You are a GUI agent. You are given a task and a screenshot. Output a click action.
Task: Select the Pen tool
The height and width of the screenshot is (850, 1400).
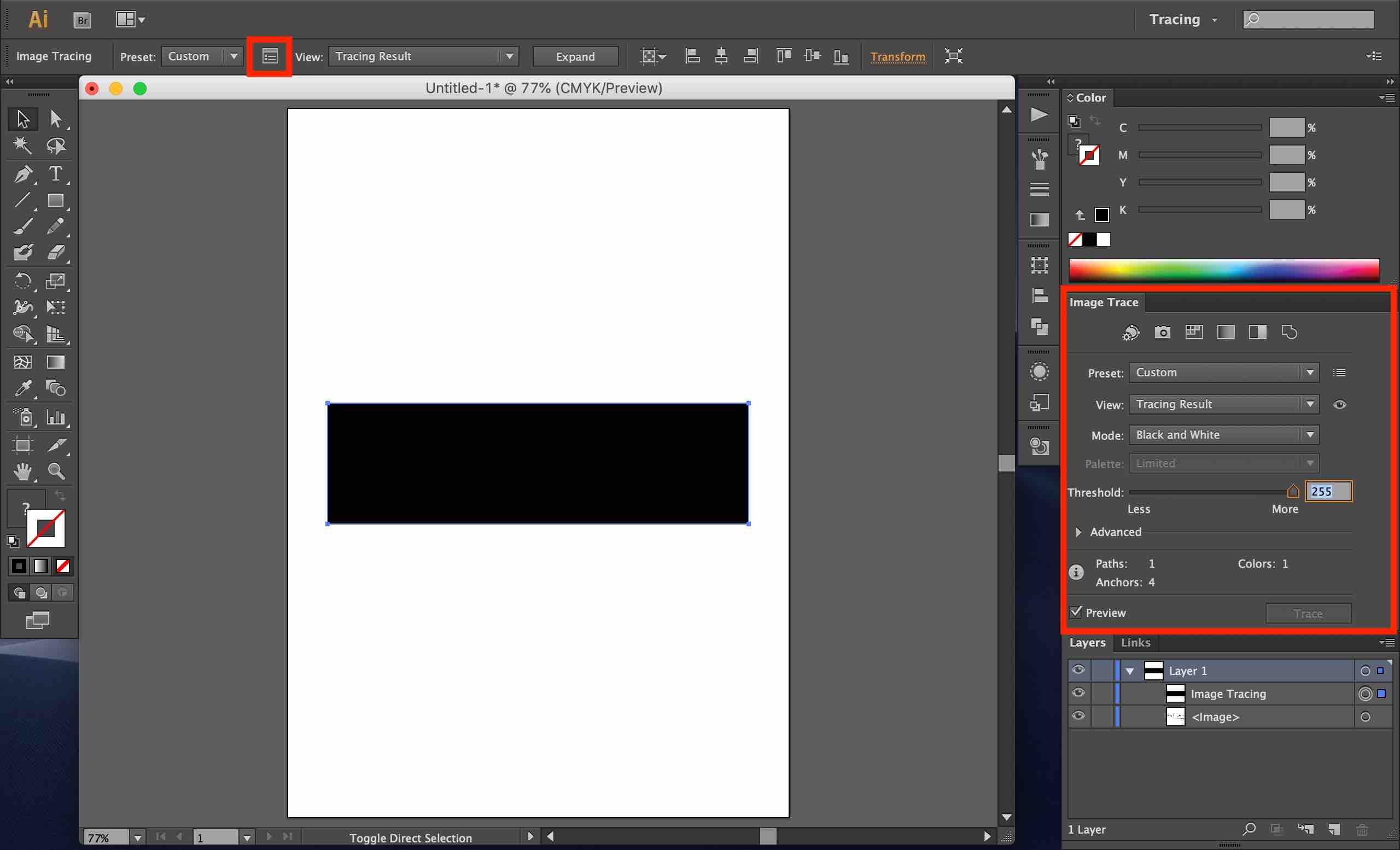coord(23,174)
